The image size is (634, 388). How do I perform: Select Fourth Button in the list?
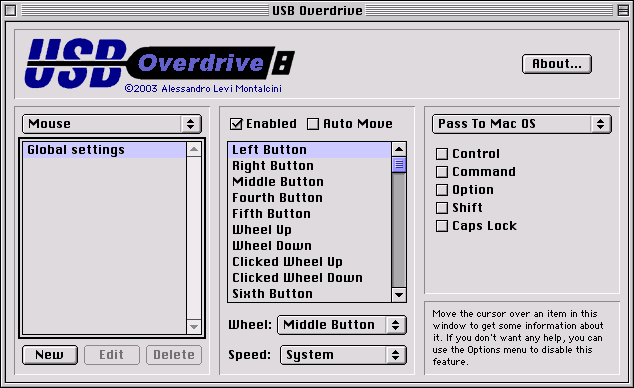tap(310, 198)
